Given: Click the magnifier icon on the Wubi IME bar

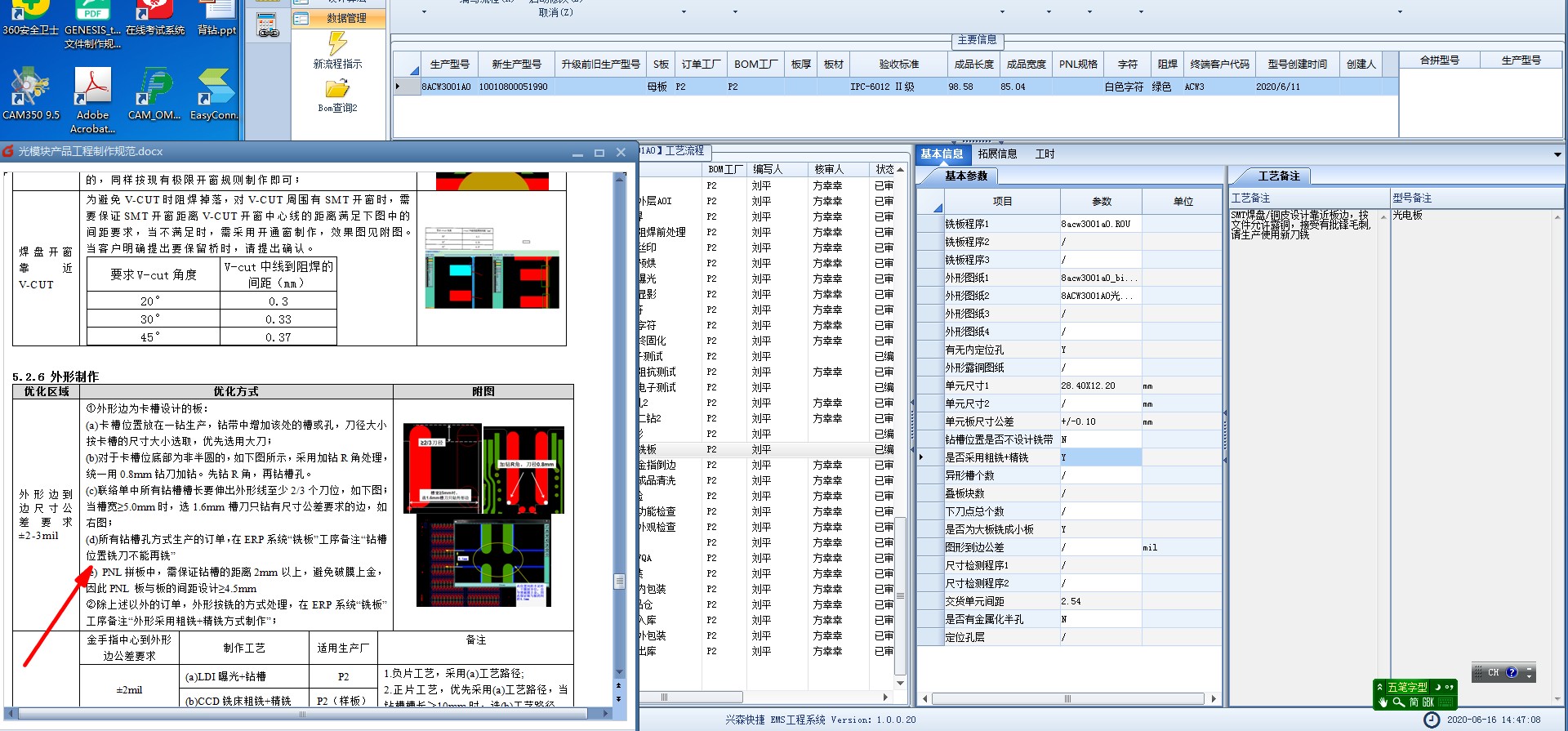Looking at the screenshot, I should [x=1398, y=702].
